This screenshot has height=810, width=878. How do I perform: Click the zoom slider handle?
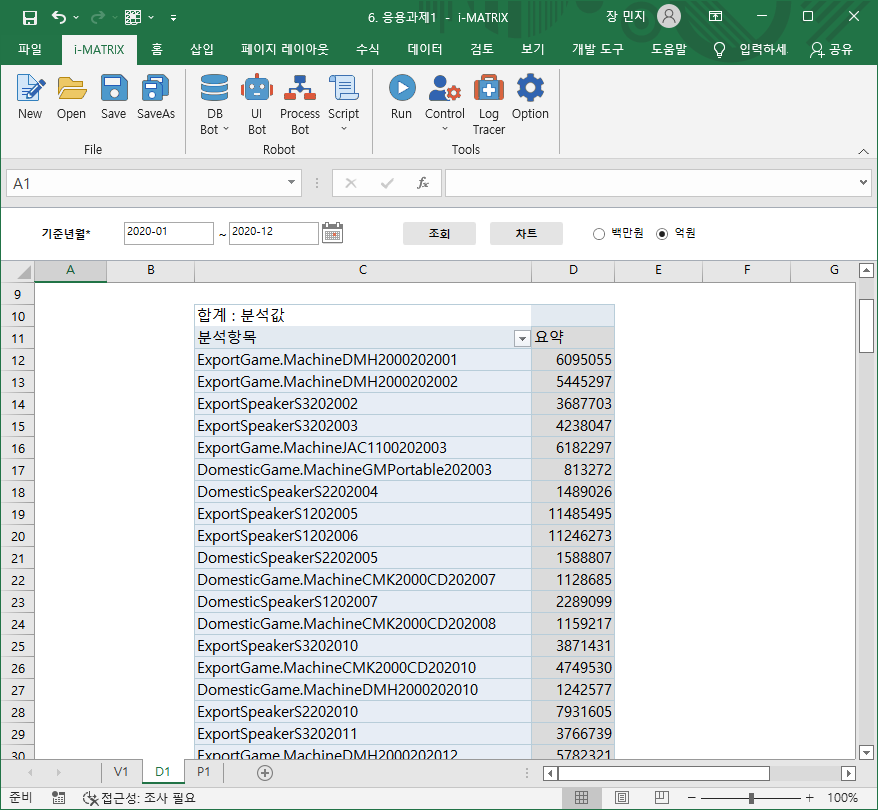pos(751,798)
